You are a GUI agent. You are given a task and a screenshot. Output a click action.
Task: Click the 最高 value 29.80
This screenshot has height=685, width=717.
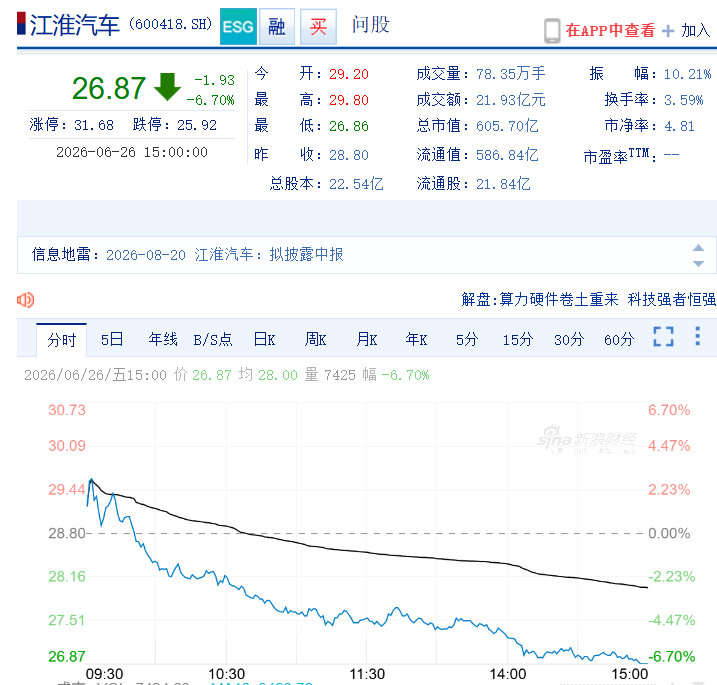coord(349,100)
